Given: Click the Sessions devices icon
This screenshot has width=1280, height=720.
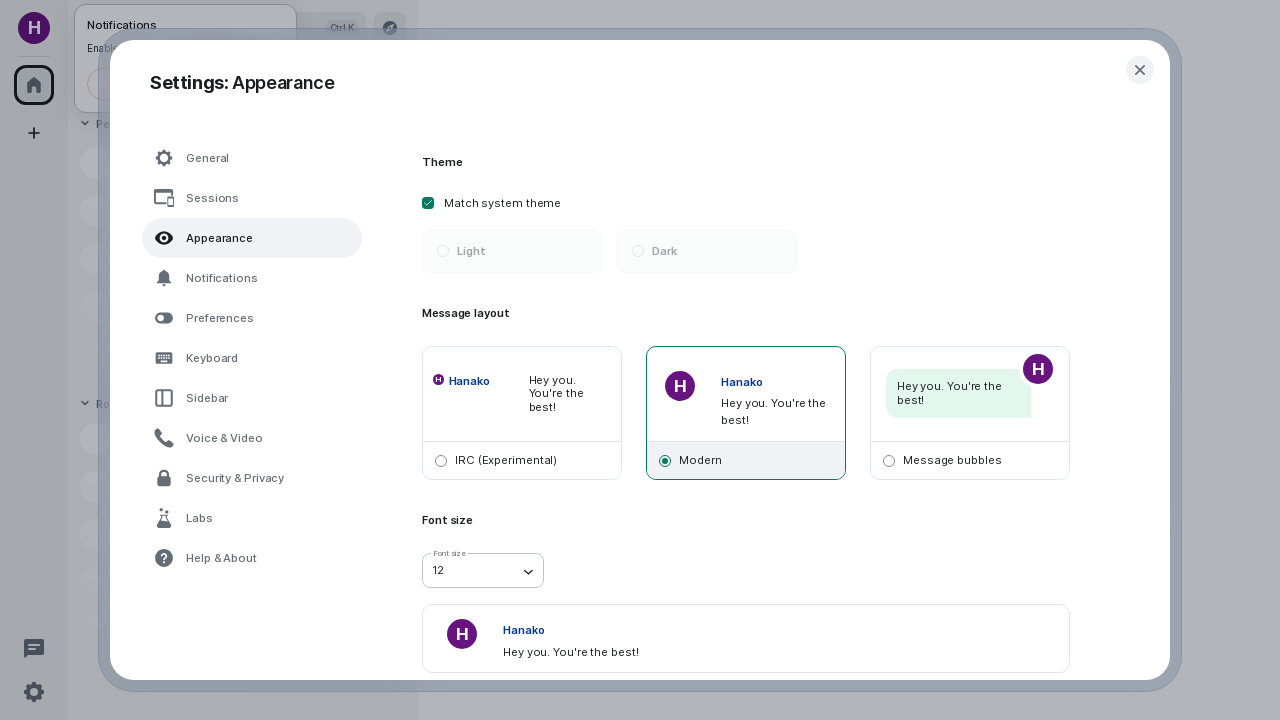Looking at the screenshot, I should click(x=164, y=198).
